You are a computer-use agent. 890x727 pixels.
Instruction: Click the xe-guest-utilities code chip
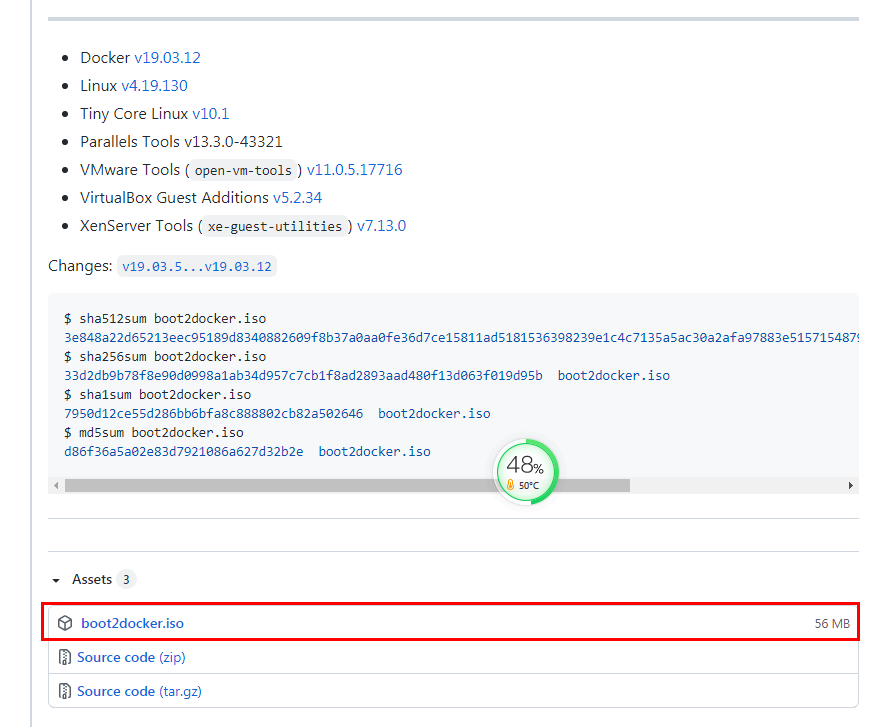click(273, 226)
